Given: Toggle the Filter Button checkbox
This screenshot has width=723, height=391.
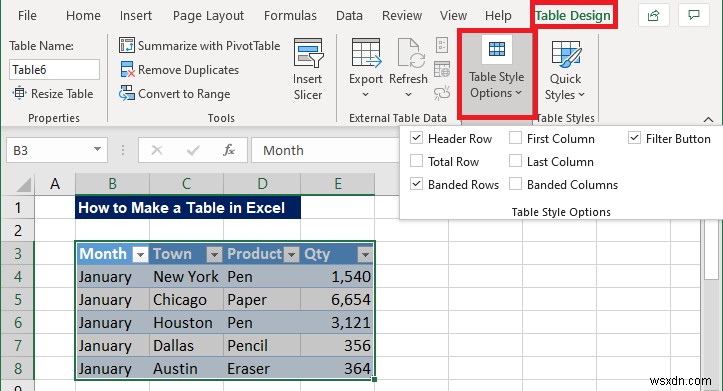Looking at the screenshot, I should [x=634, y=137].
